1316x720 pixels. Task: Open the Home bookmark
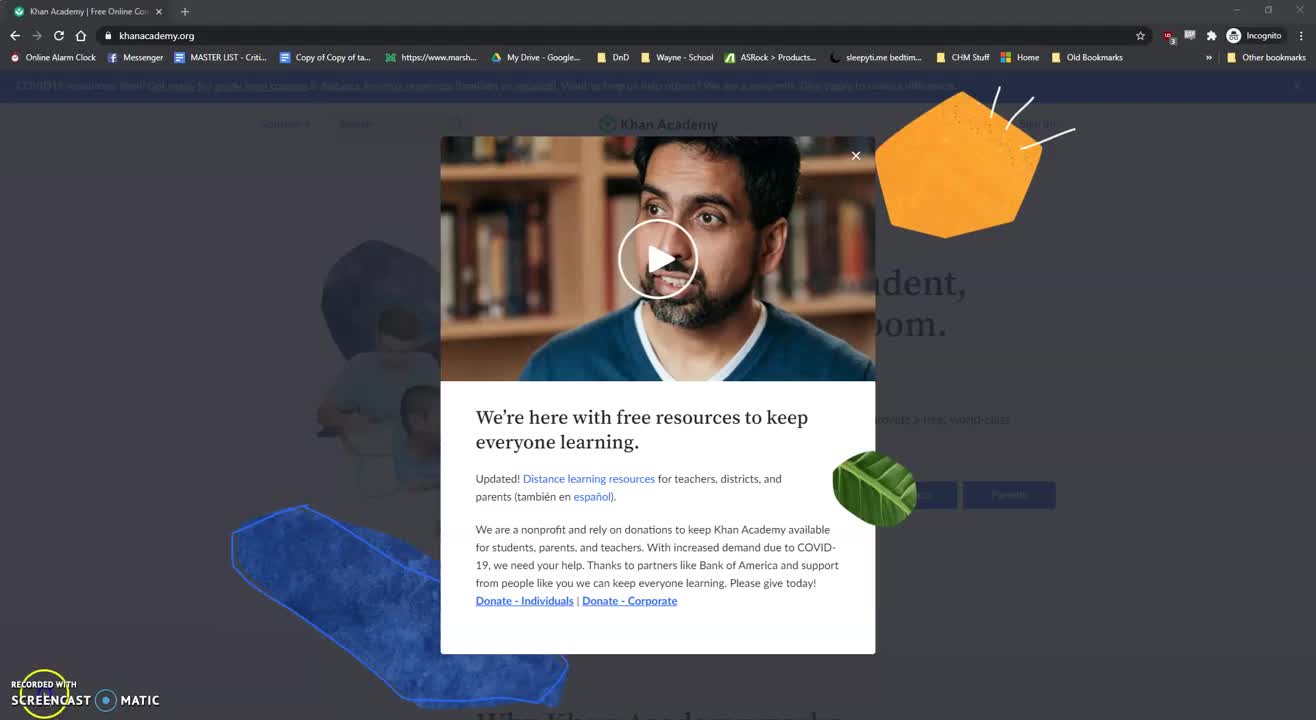click(1020, 57)
